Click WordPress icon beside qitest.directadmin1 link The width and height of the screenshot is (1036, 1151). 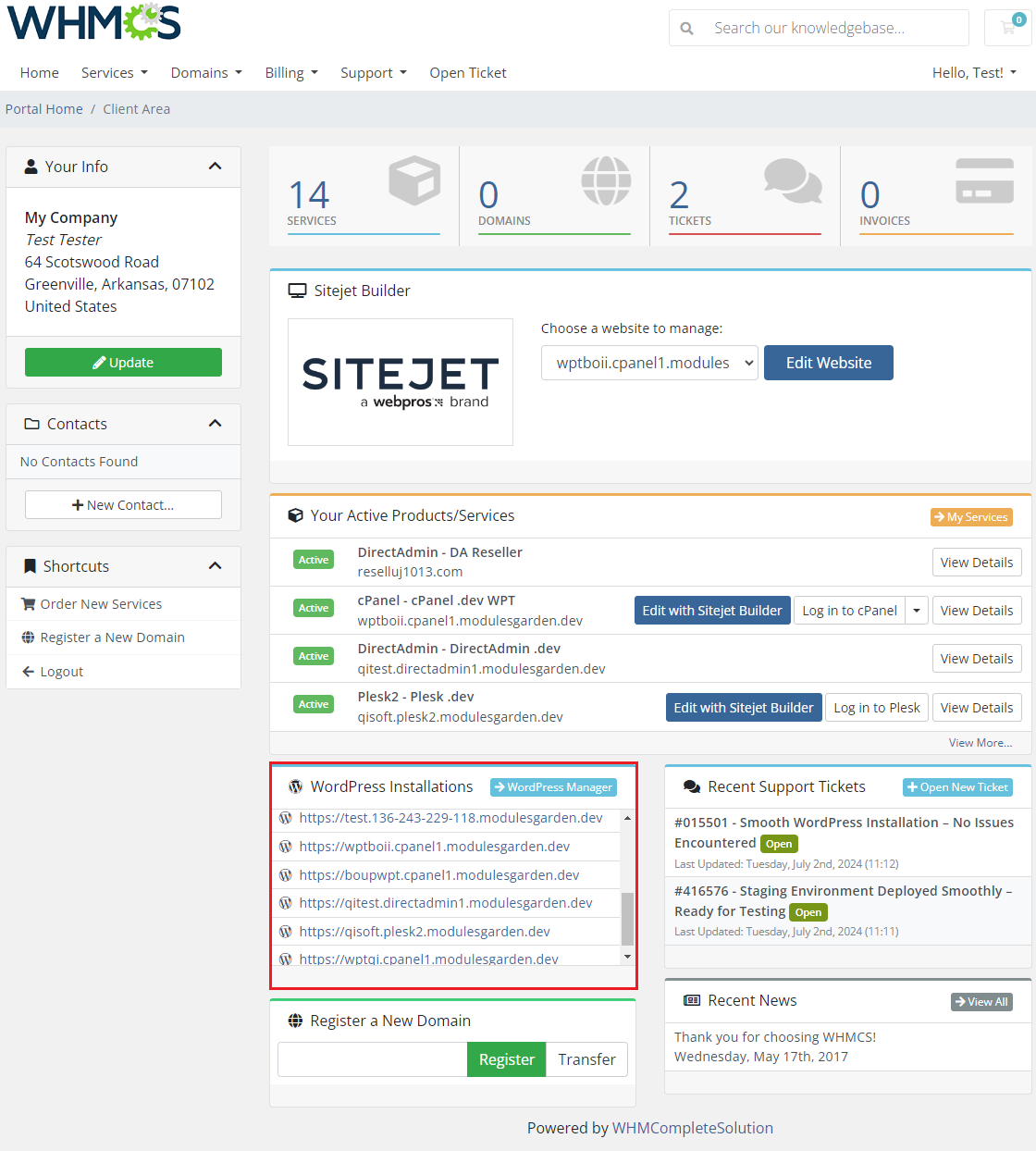(286, 903)
